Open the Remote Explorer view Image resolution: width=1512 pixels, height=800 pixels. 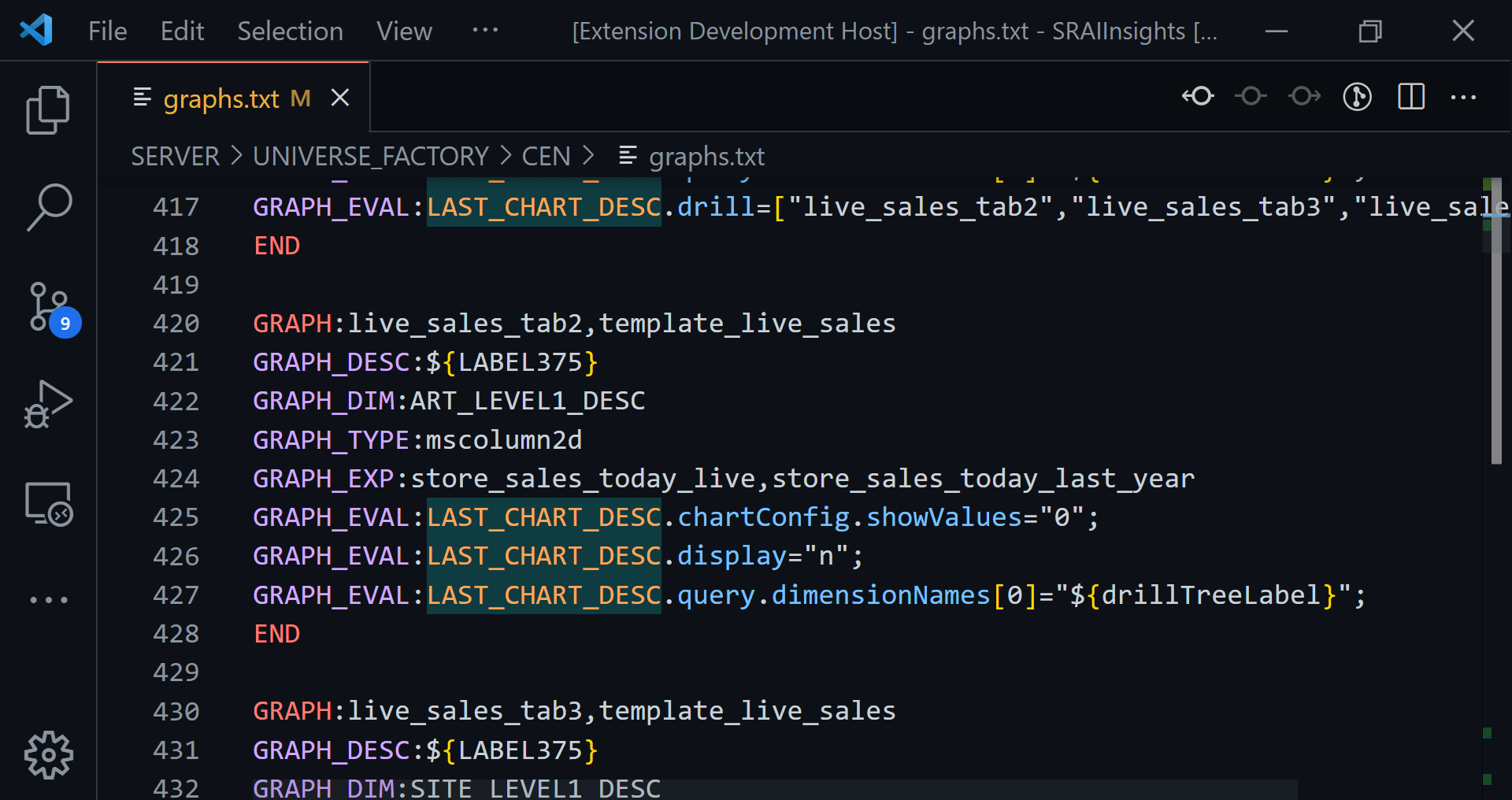[x=48, y=504]
